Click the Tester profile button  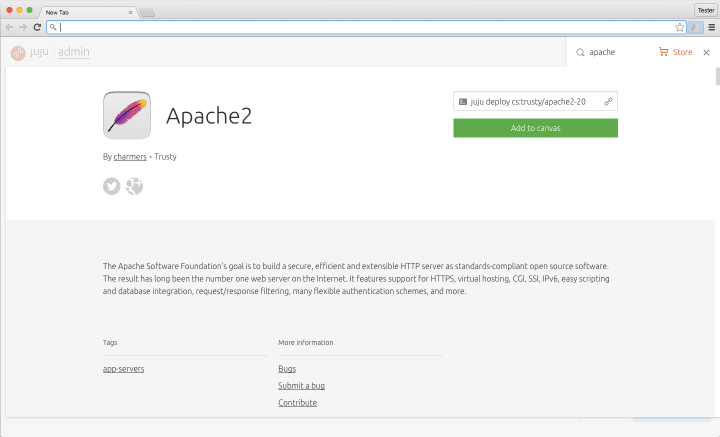706,10
